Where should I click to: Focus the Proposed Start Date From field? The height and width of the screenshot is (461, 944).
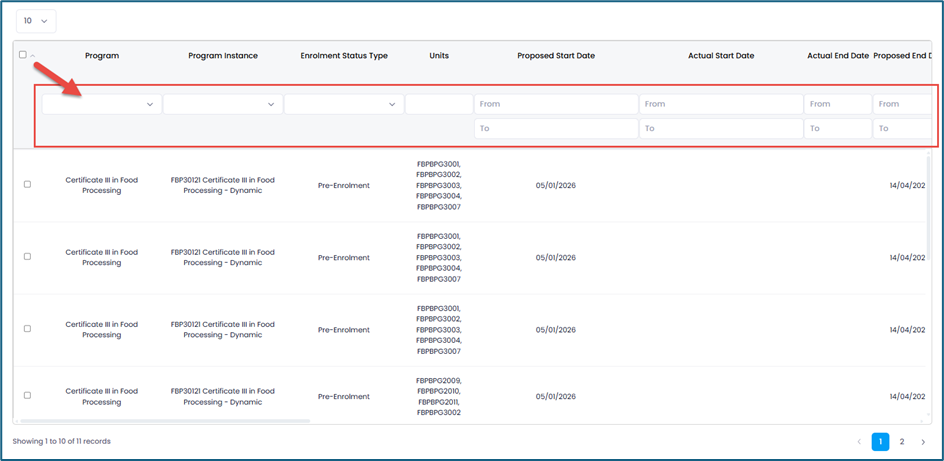[556, 104]
